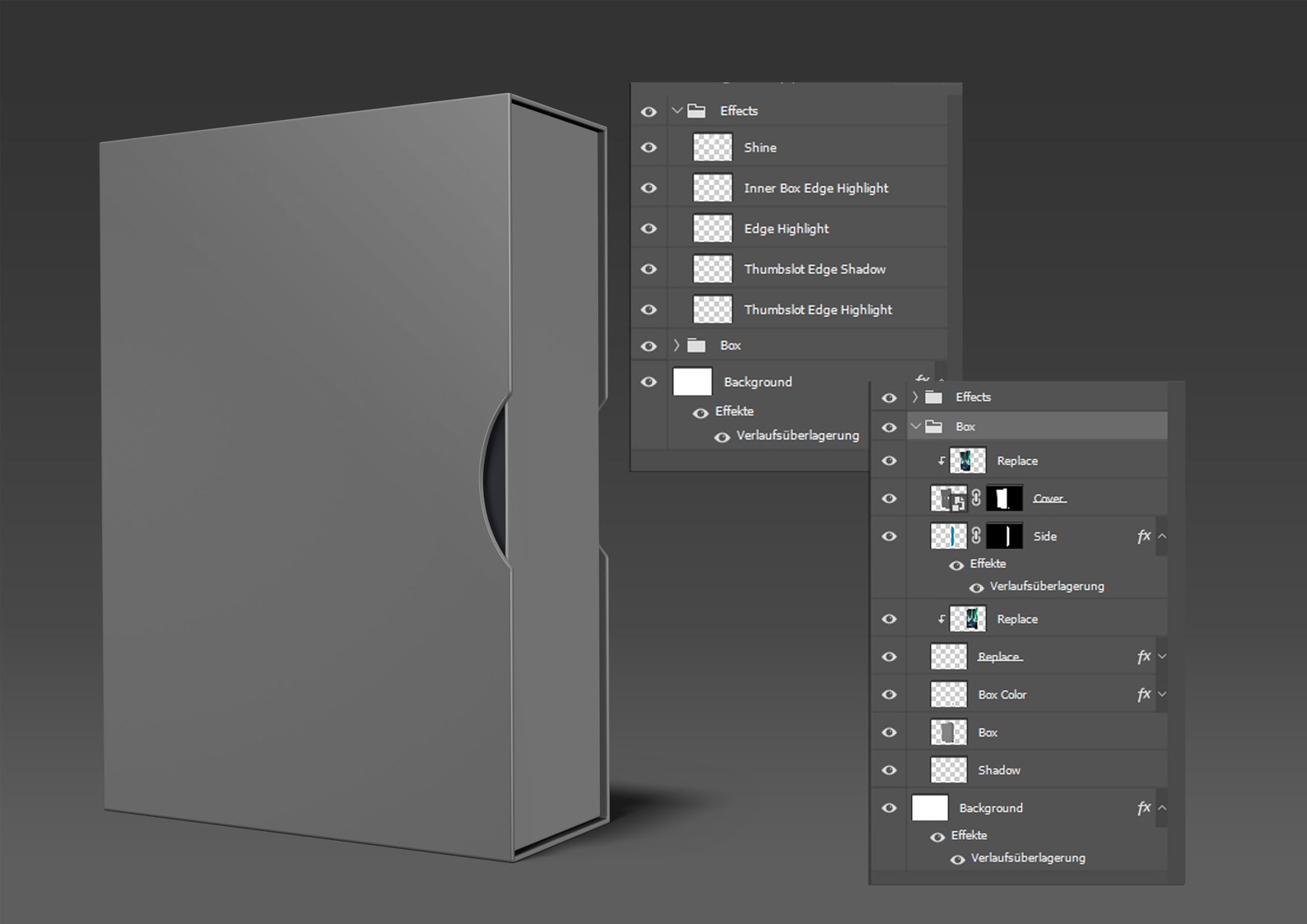Click the Box Color layer thumbnail
The height and width of the screenshot is (924, 1307).
(x=949, y=694)
